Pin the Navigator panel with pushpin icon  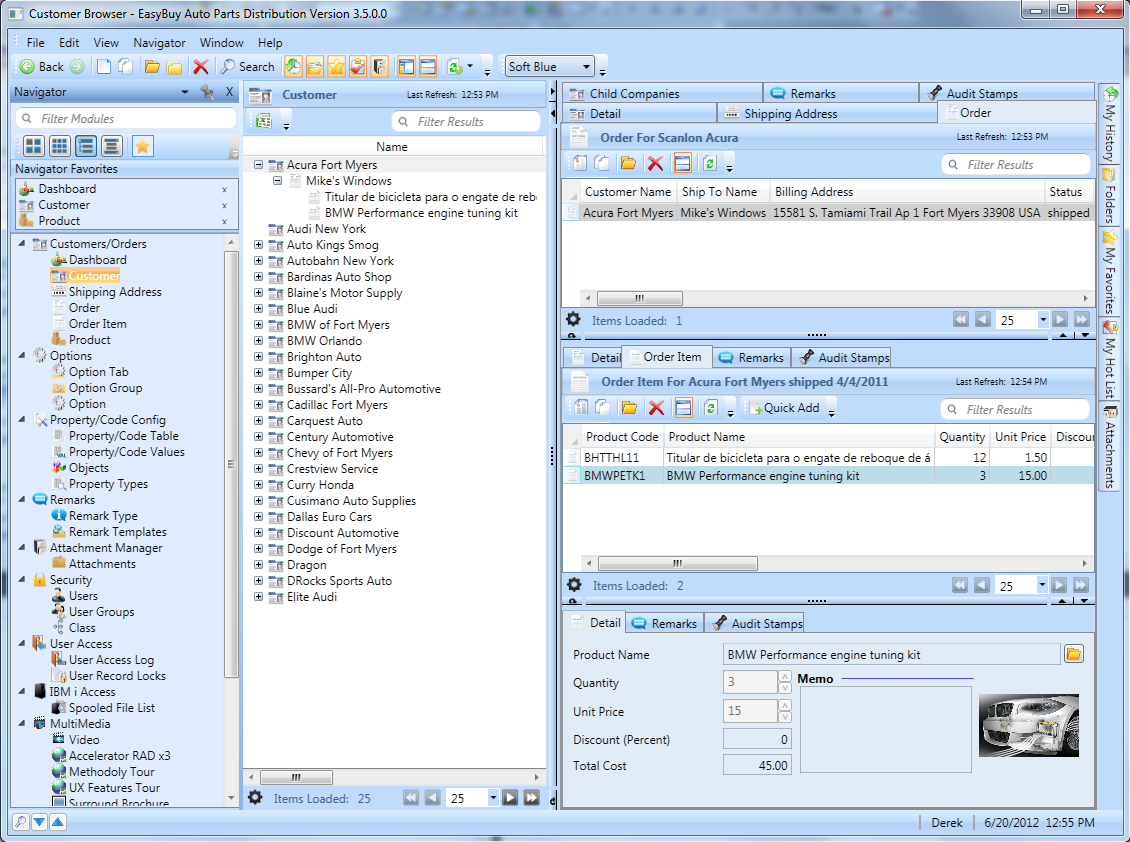[x=208, y=92]
